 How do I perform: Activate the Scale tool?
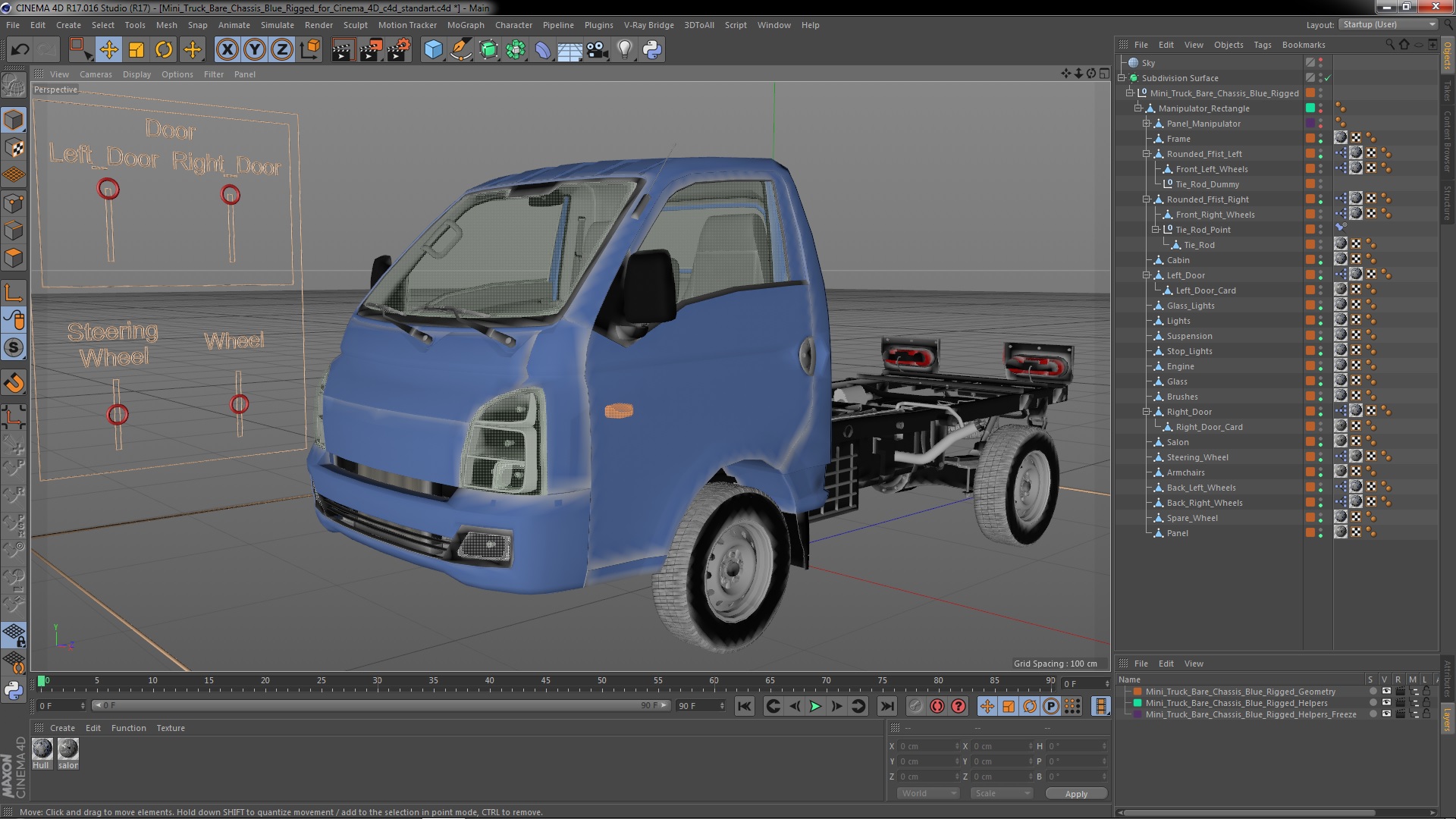tap(136, 50)
